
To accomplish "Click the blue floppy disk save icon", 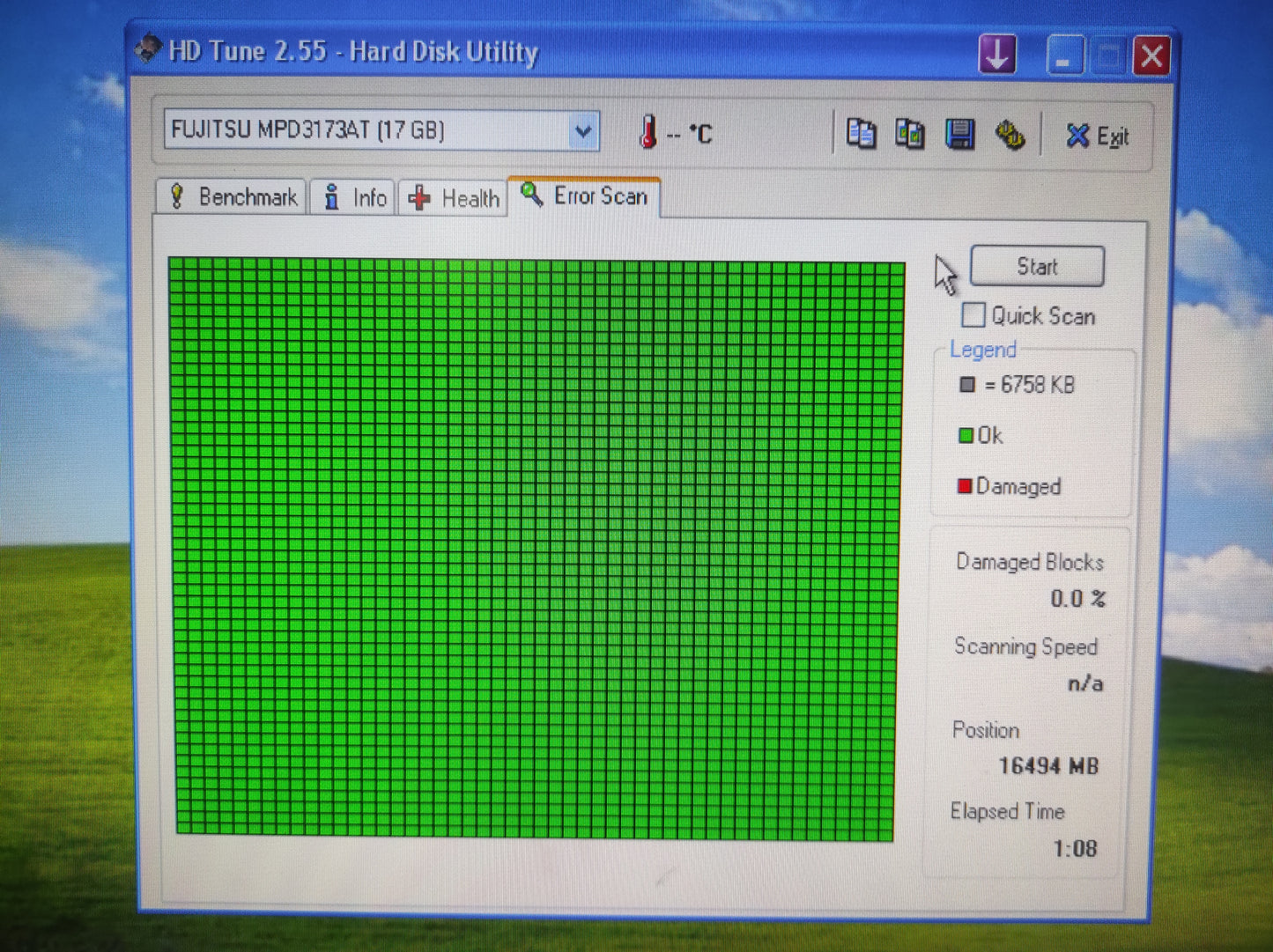I will [959, 135].
